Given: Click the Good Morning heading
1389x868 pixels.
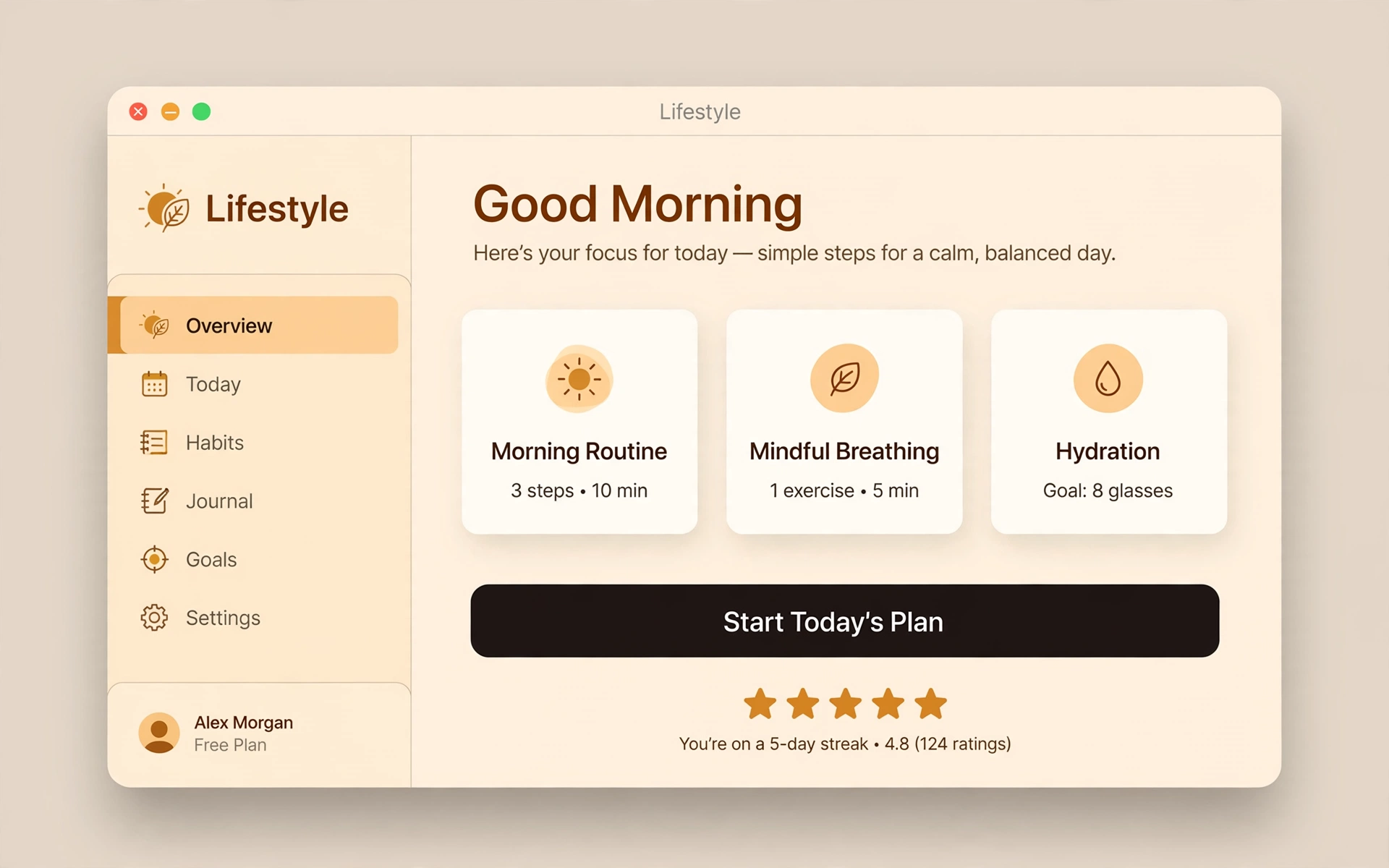Looking at the screenshot, I should click(x=638, y=204).
